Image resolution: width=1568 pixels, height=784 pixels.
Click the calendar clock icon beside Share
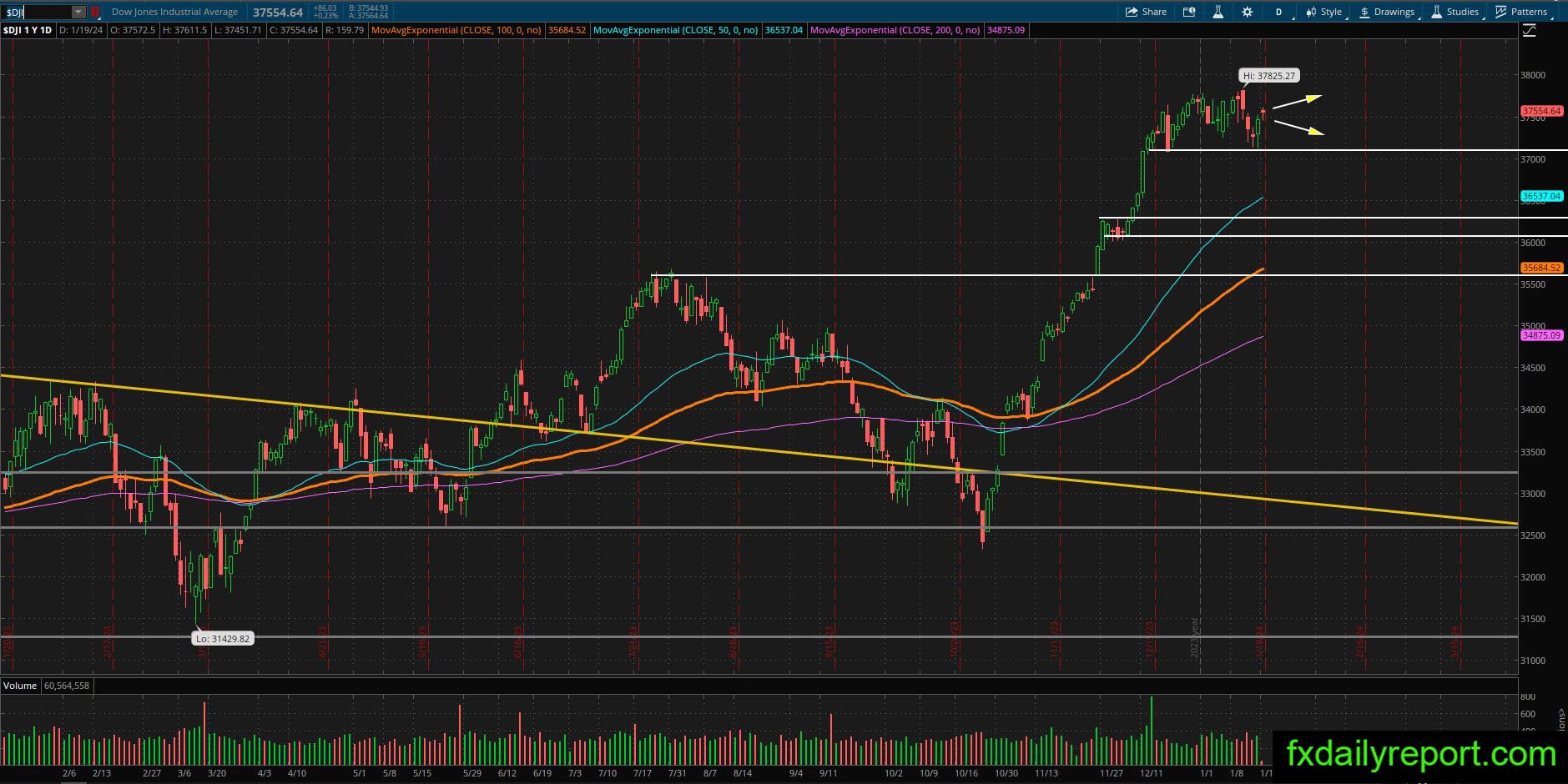(x=1190, y=12)
